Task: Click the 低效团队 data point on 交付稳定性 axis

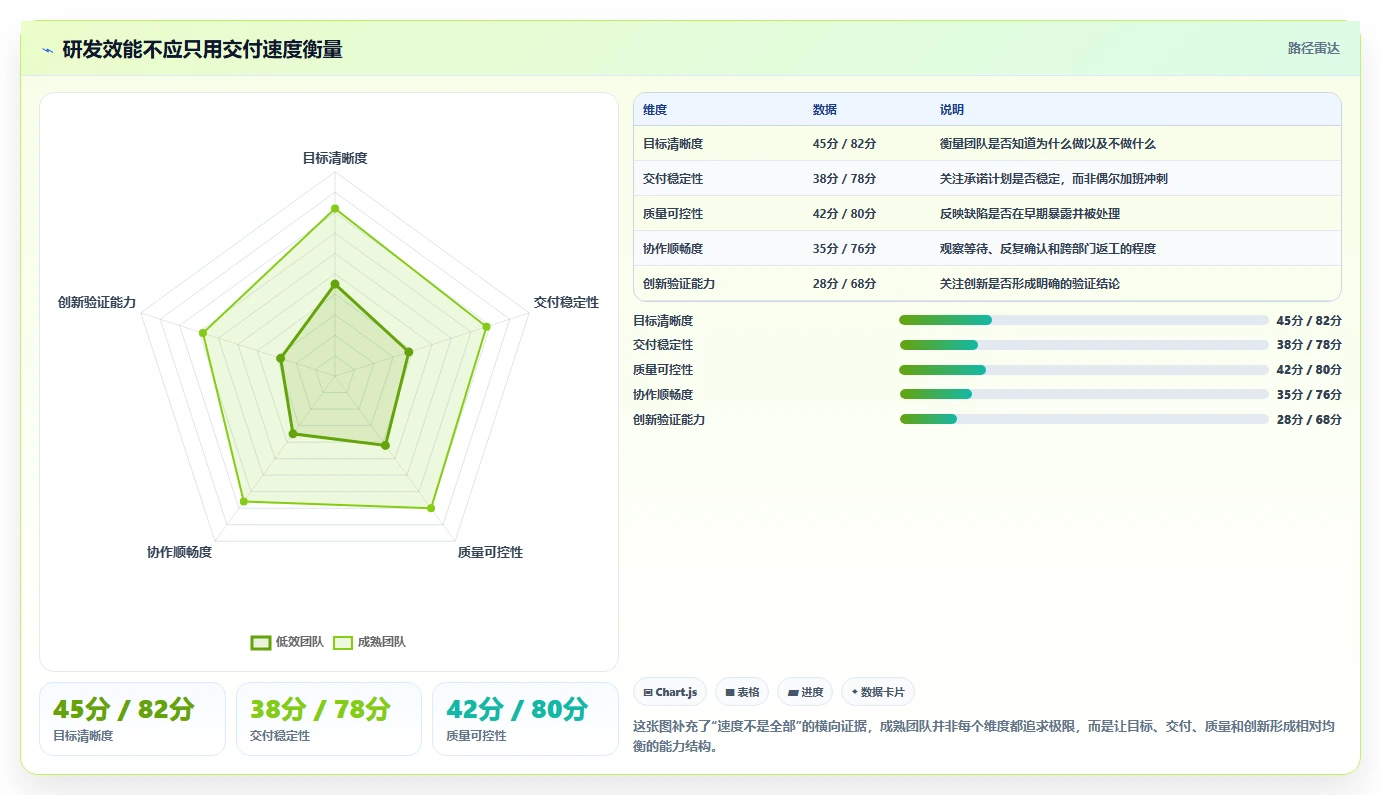Action: 409,352
